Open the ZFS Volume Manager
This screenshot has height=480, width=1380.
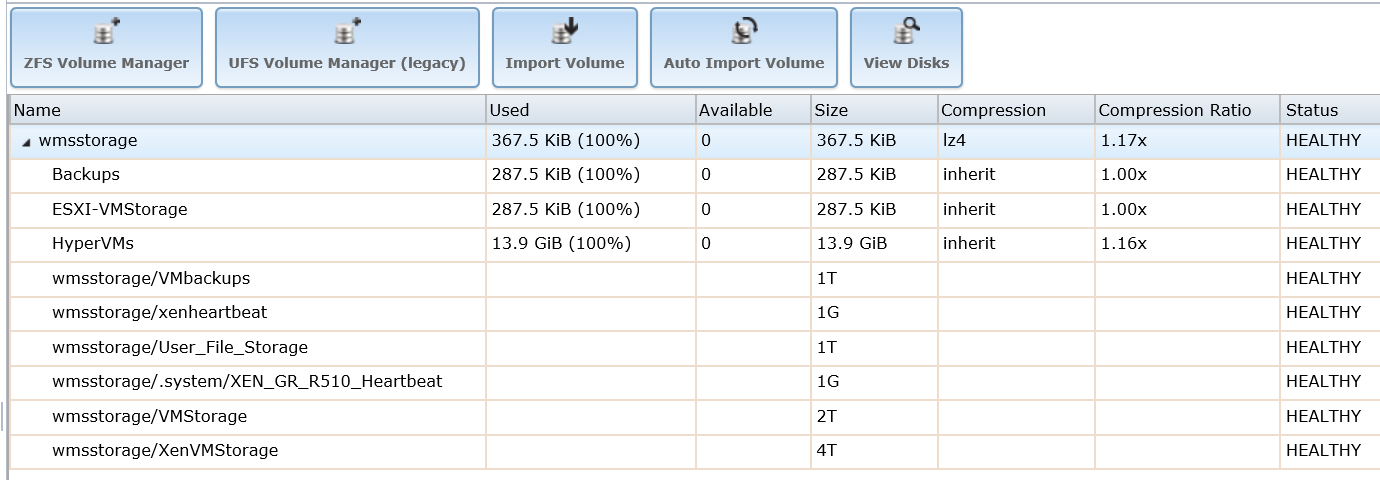(106, 48)
